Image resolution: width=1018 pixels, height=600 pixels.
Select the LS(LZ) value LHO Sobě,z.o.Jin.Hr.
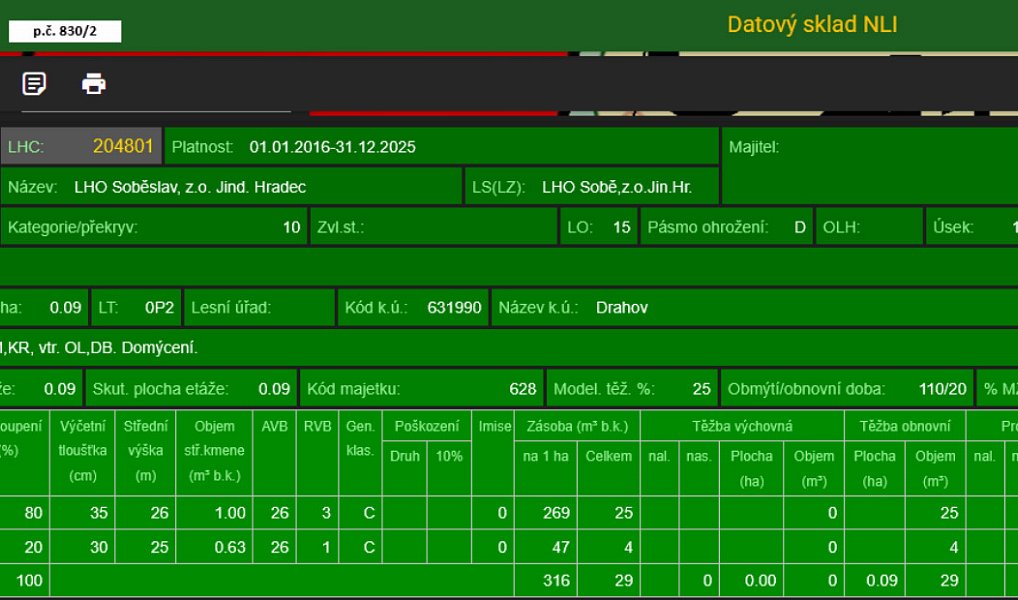click(617, 188)
